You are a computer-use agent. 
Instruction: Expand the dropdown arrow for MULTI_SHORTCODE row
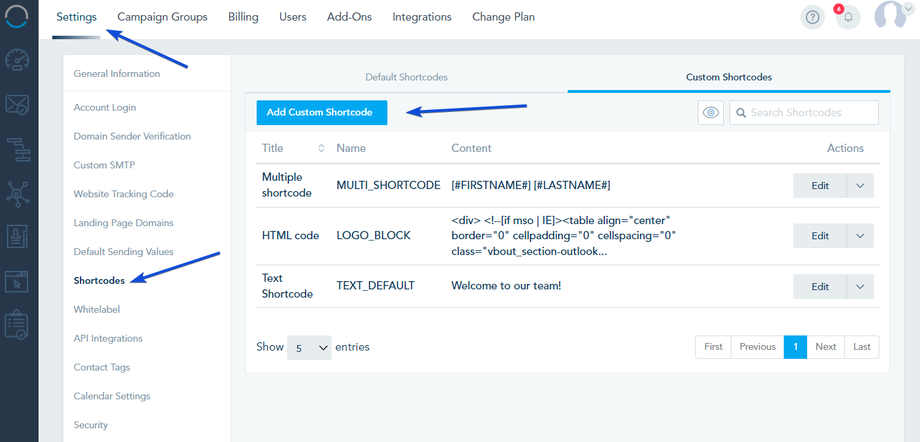pyautogui.click(x=860, y=185)
